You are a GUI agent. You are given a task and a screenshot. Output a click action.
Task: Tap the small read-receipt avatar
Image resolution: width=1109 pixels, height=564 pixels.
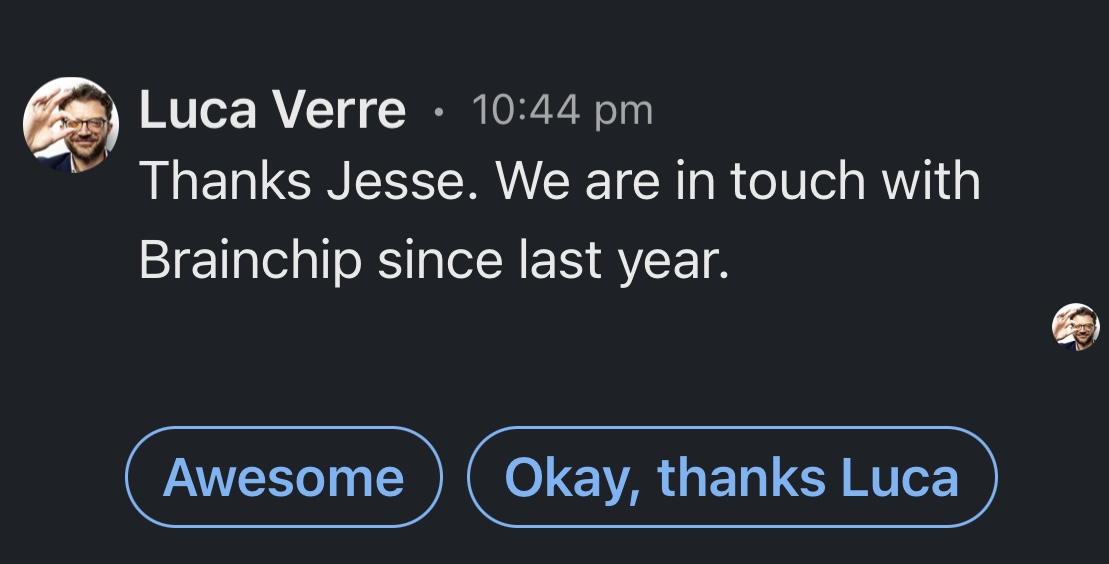(1075, 327)
